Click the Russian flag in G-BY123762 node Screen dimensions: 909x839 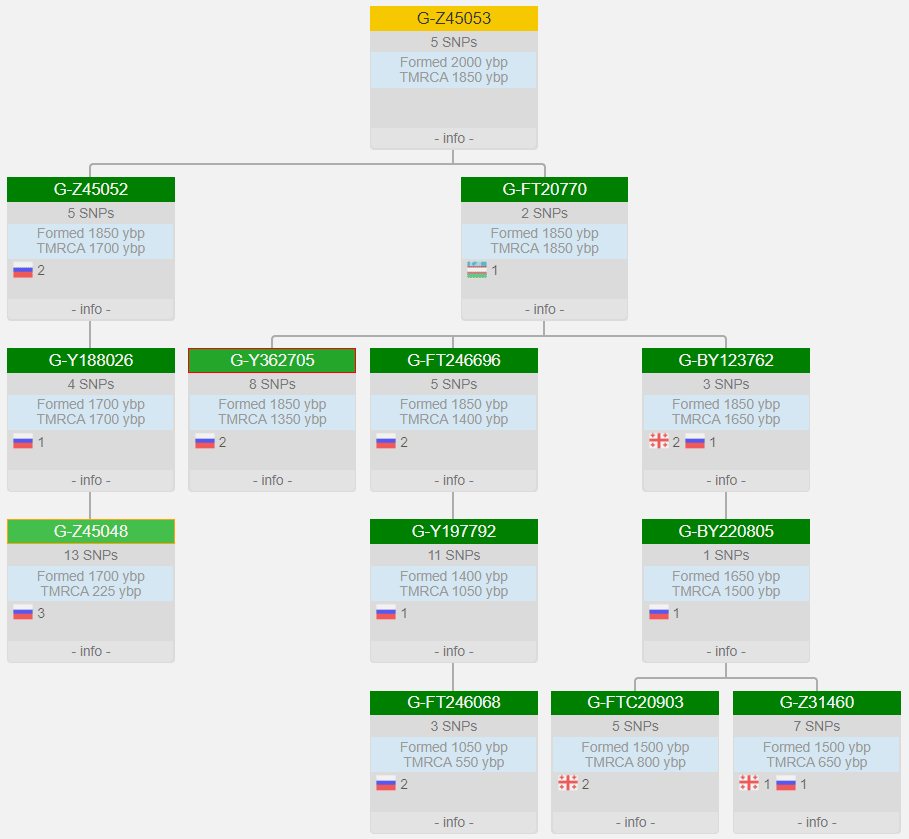tap(695, 441)
